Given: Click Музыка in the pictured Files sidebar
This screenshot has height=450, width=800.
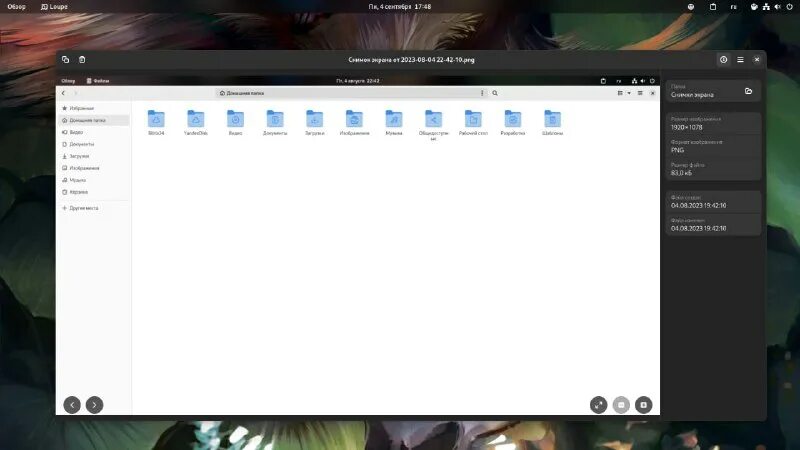Looking at the screenshot, I should (x=93, y=180).
